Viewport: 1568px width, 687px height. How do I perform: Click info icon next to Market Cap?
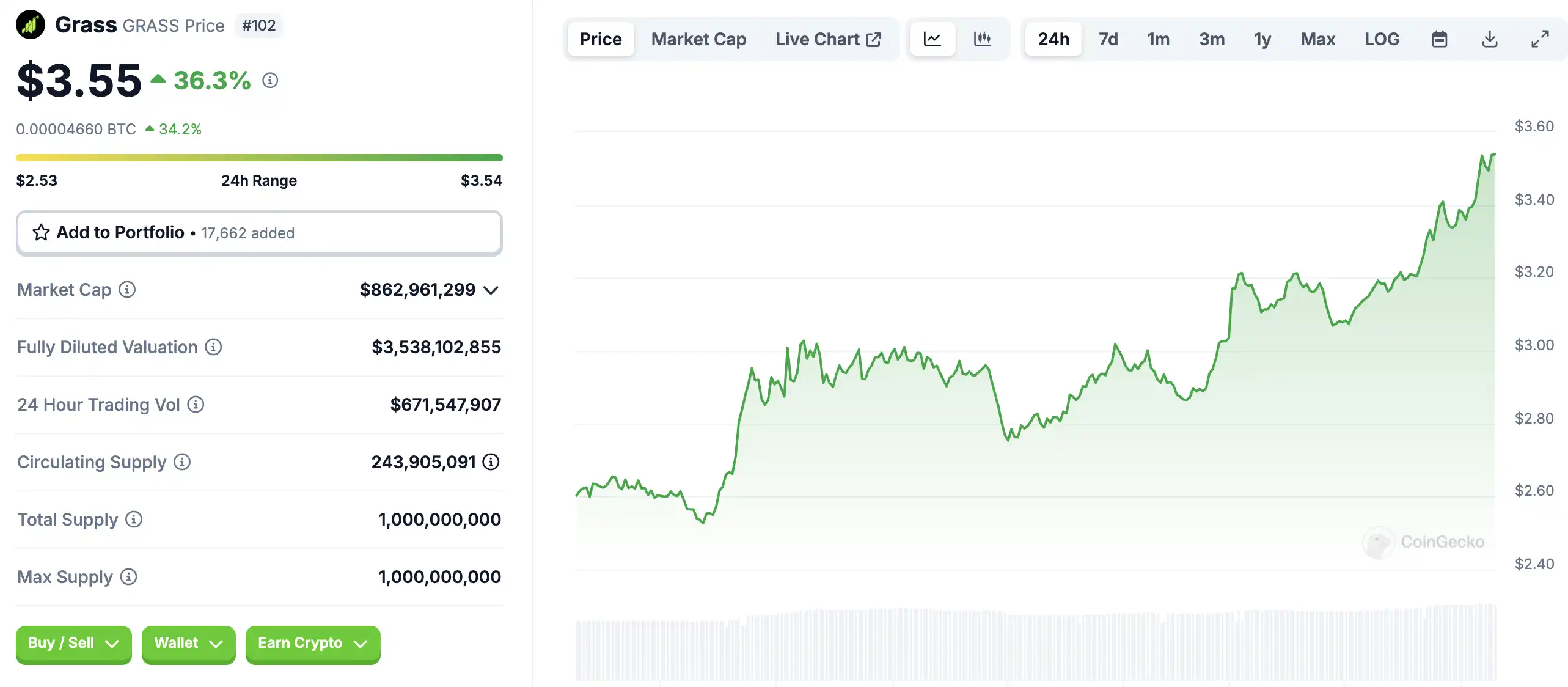coord(127,289)
